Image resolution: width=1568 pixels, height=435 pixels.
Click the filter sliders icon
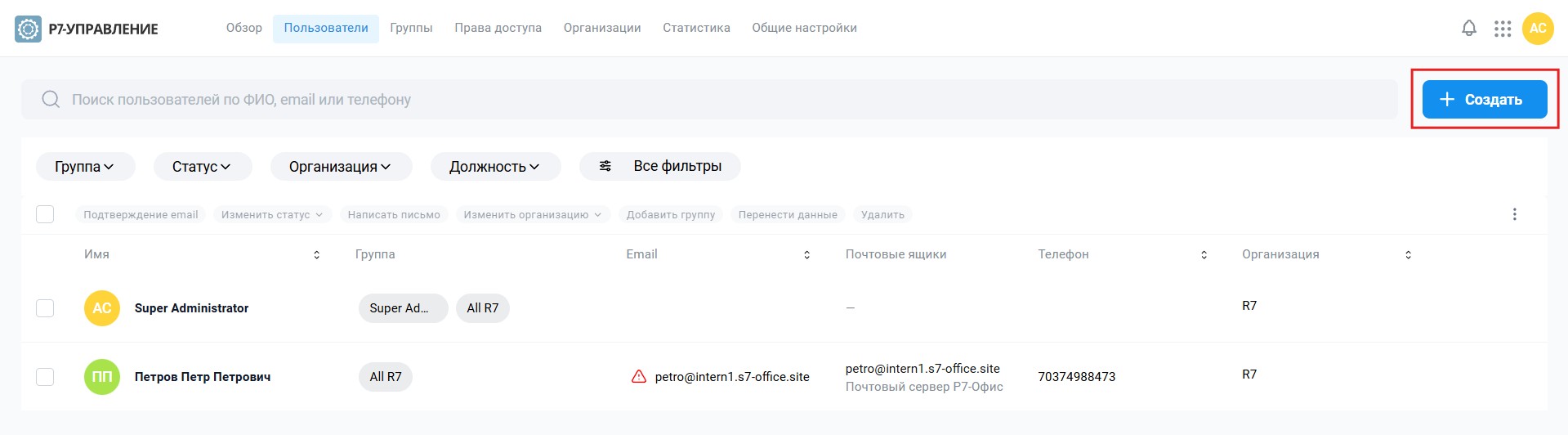(605, 166)
